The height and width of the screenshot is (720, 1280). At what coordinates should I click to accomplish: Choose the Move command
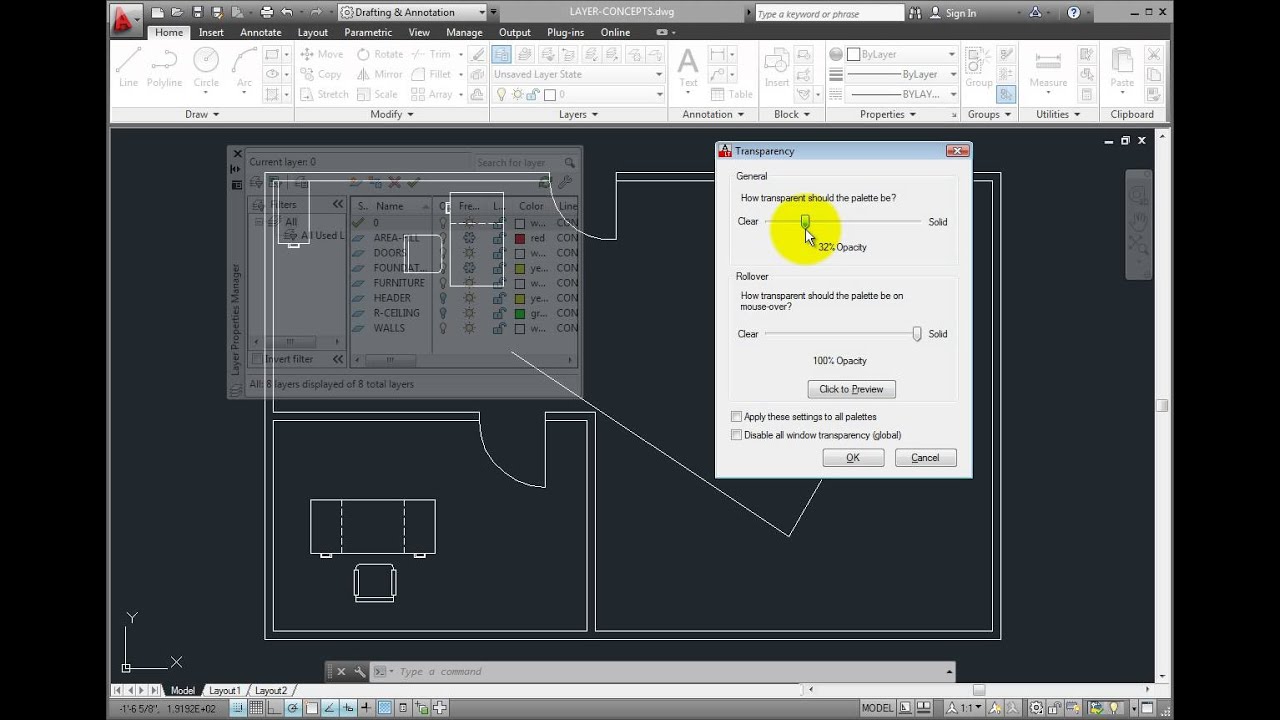click(x=321, y=54)
